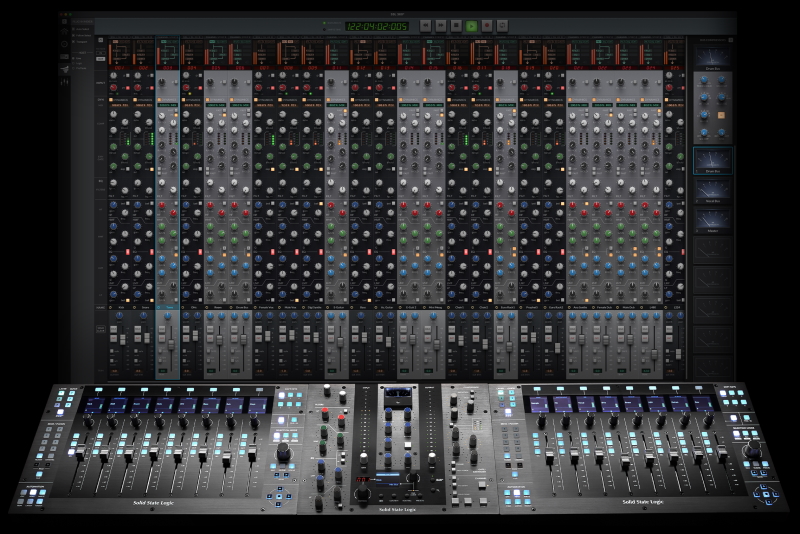Select the Mini Moog channel name
800x534 pixels.
click(435, 308)
